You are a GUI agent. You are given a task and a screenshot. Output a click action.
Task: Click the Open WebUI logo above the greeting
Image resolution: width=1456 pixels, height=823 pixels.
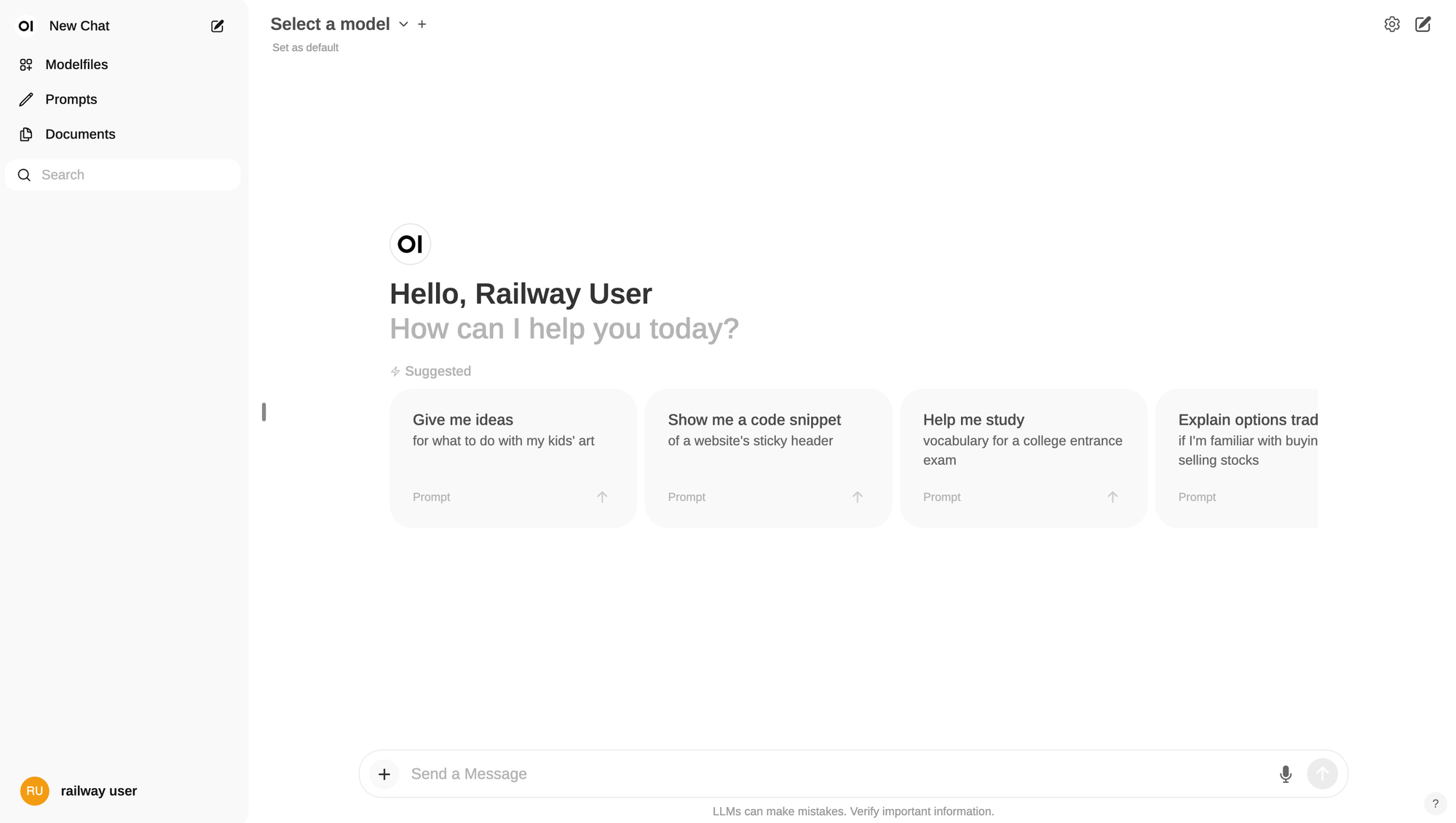click(410, 244)
